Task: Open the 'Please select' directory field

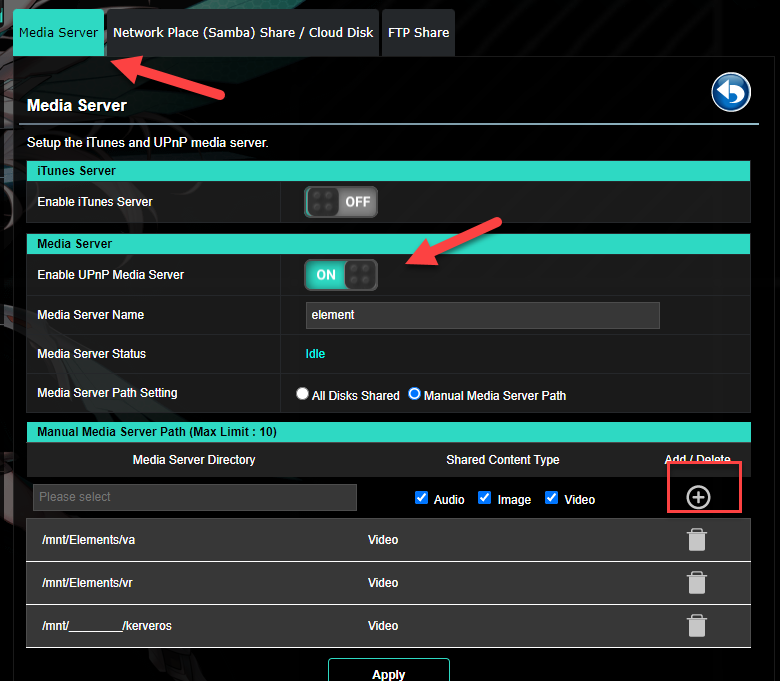Action: (x=195, y=497)
